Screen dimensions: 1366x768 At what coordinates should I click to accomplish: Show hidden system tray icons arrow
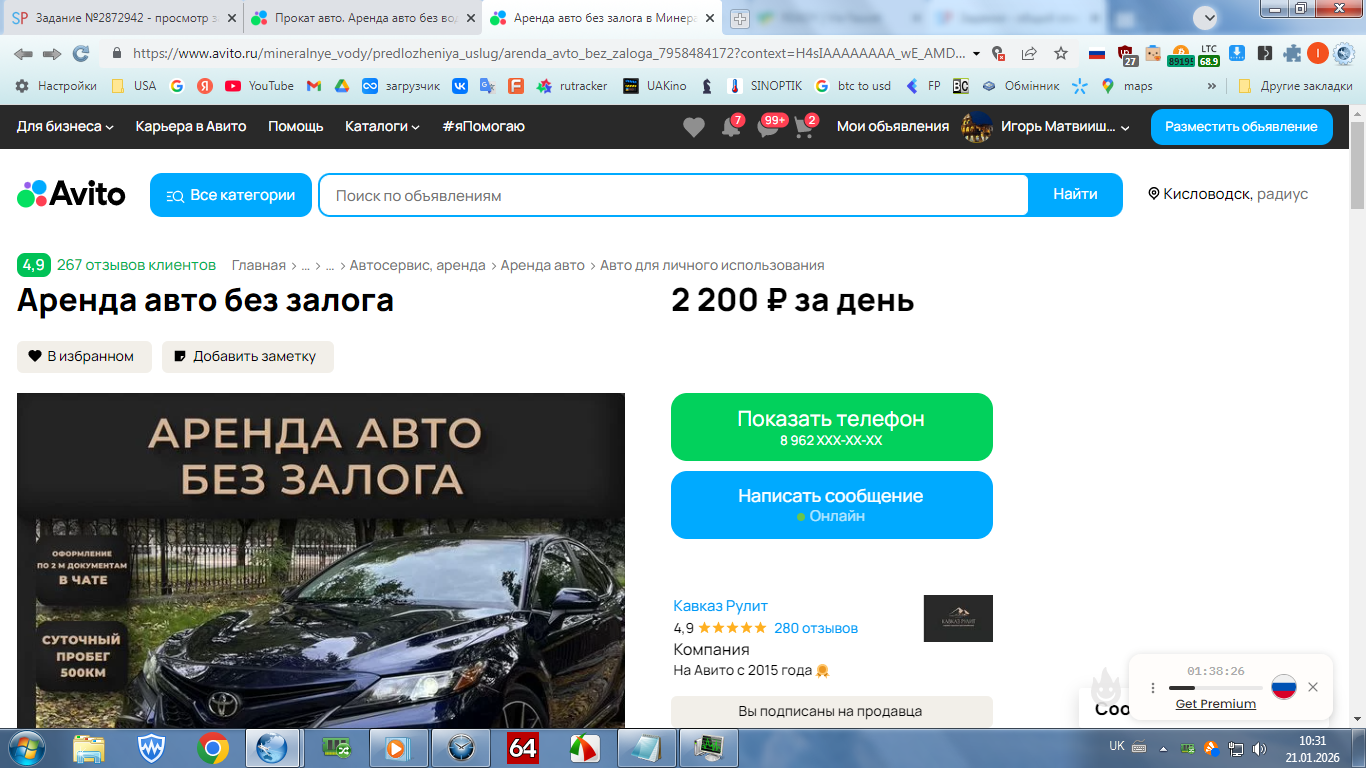[x=1163, y=748]
